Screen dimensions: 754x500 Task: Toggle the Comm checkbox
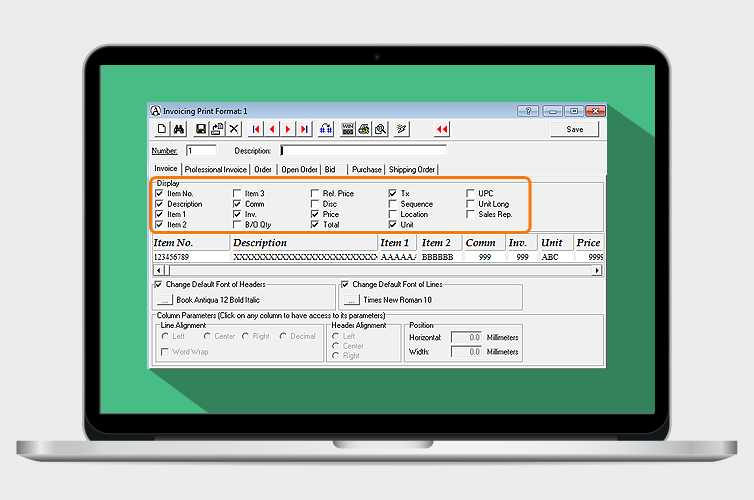(x=237, y=204)
